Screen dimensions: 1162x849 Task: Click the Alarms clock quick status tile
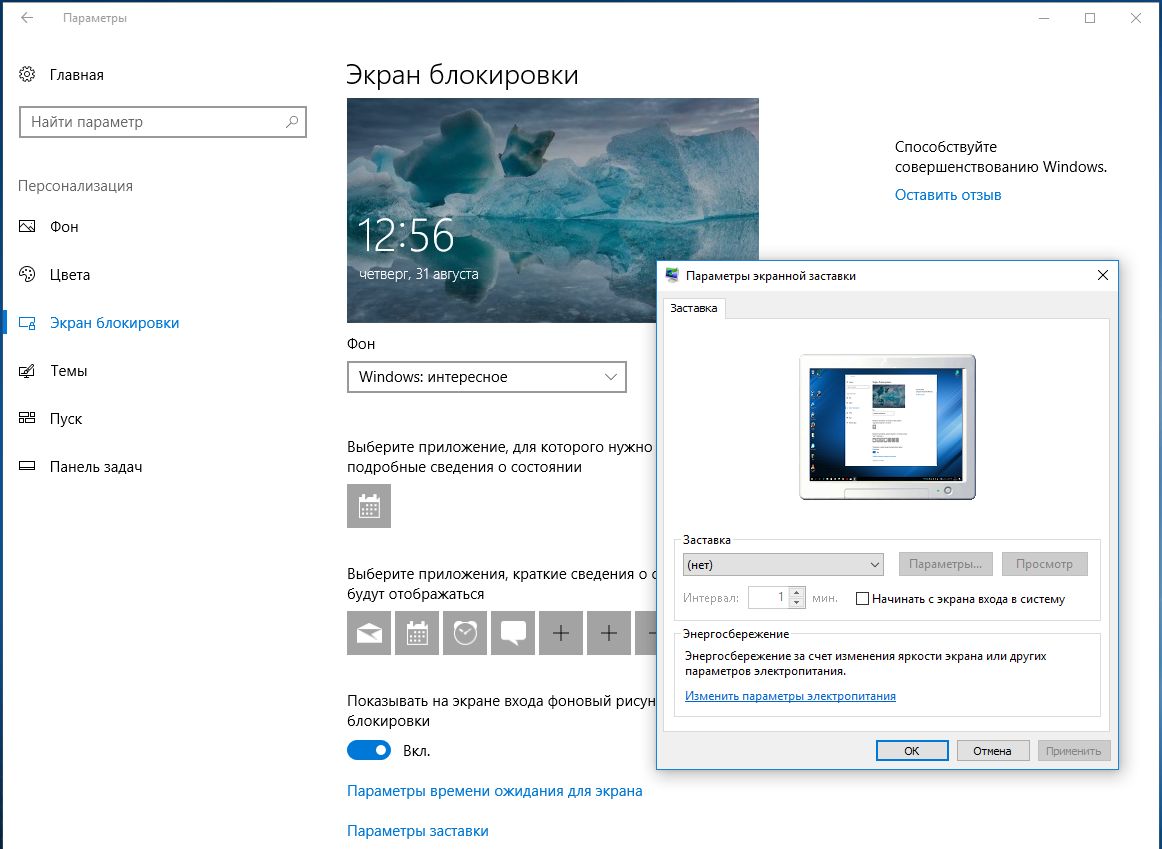[x=465, y=633]
